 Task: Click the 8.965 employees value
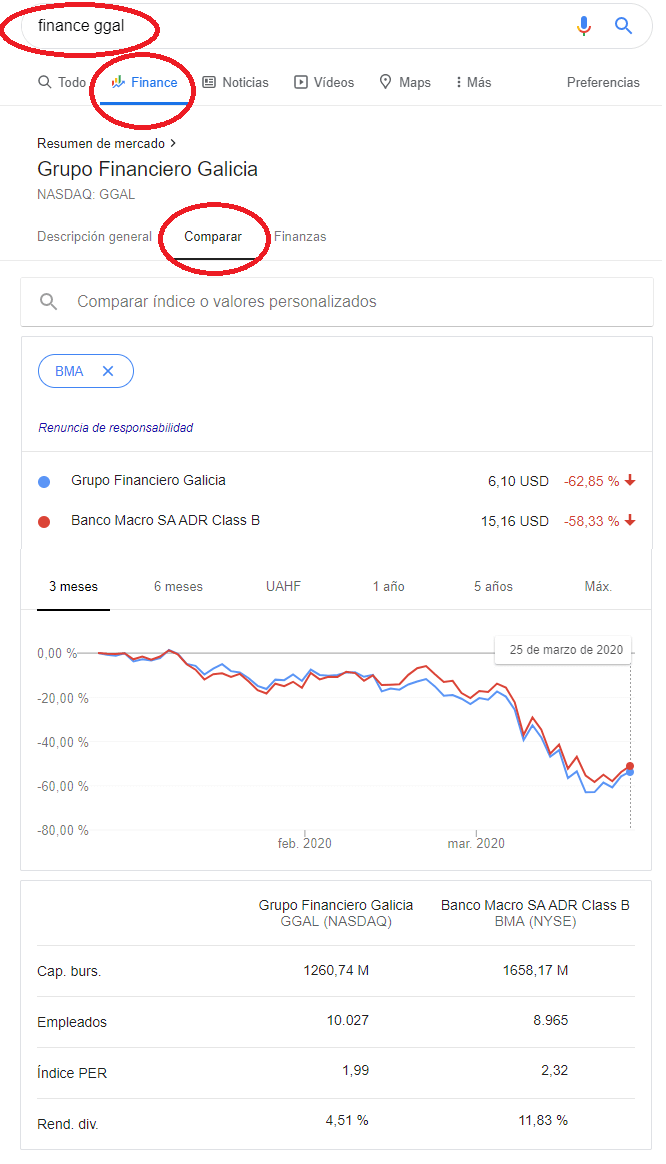(x=551, y=1020)
